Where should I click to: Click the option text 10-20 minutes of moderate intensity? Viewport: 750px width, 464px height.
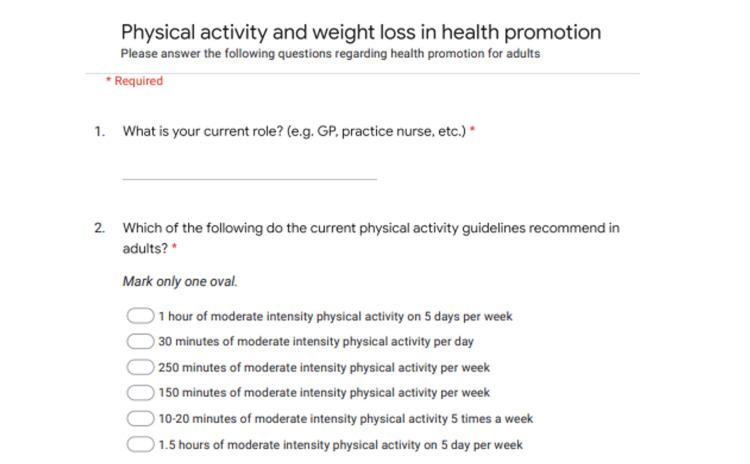[x=345, y=419]
